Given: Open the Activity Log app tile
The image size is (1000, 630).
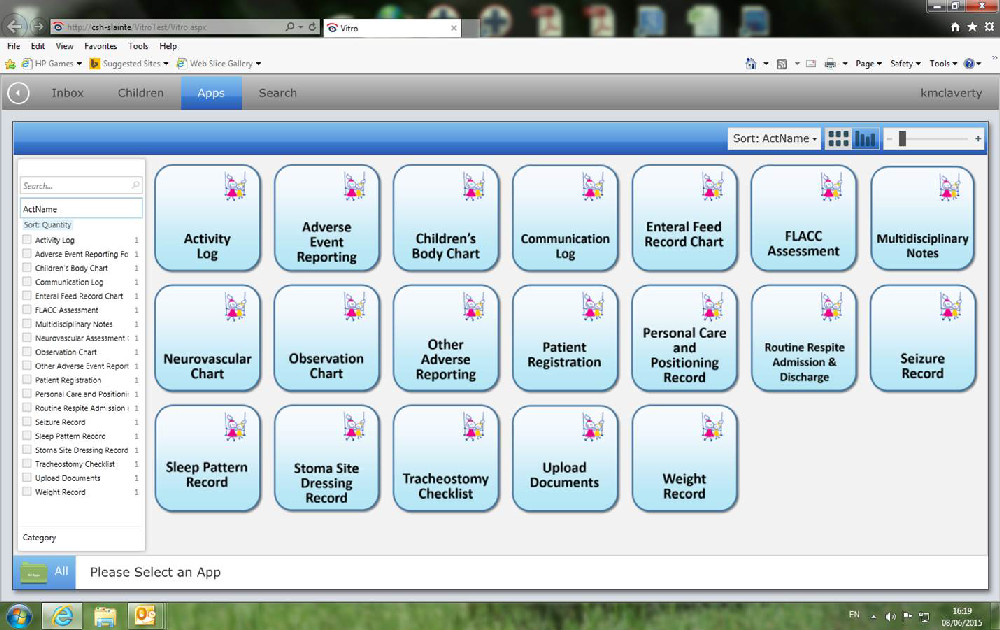Looking at the screenshot, I should (207, 218).
